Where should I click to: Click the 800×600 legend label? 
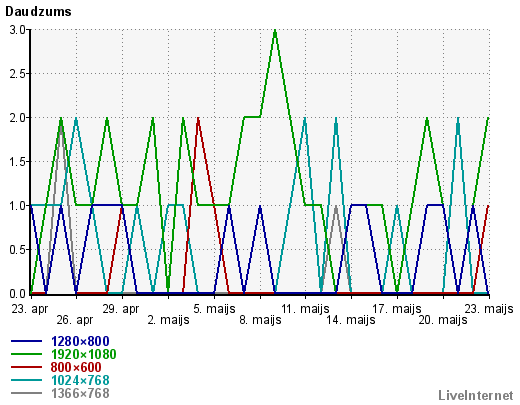coord(76,367)
